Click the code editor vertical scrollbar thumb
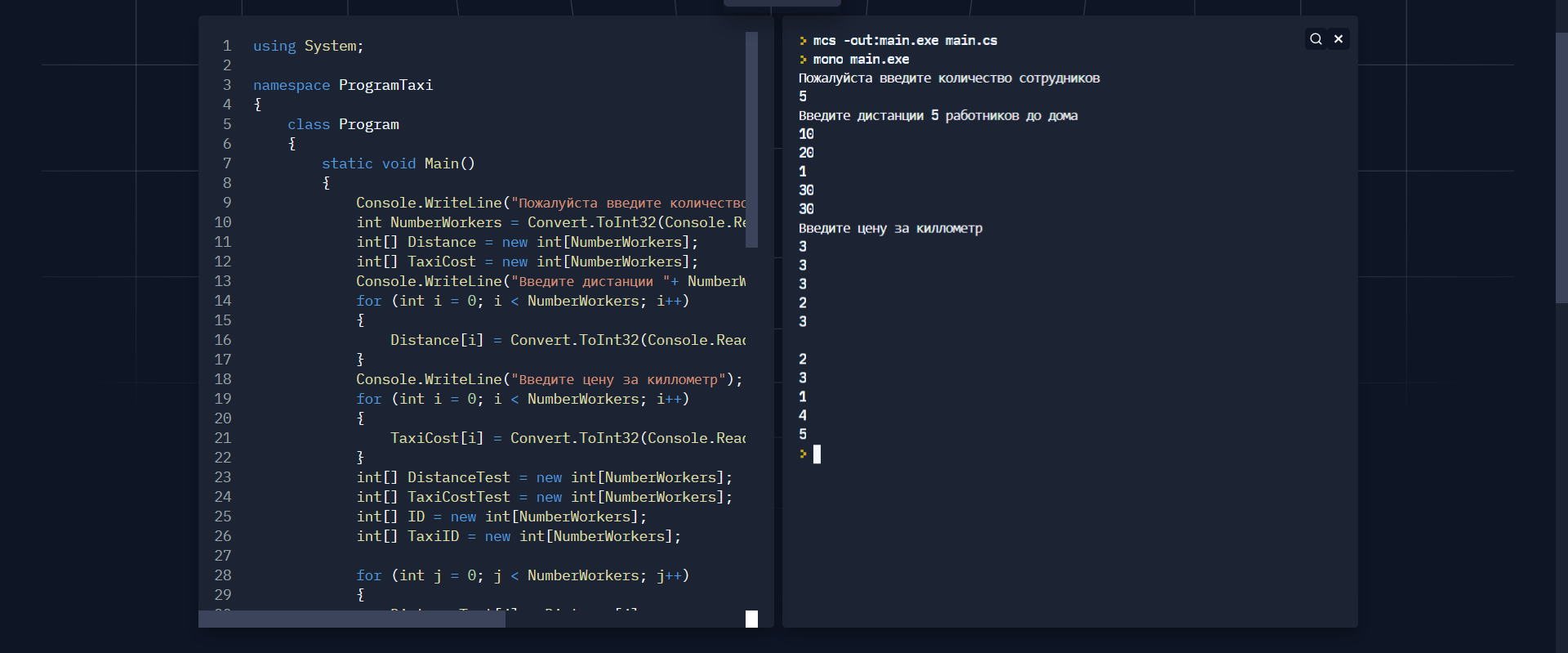Image resolution: width=1568 pixels, height=653 pixels. click(751, 139)
